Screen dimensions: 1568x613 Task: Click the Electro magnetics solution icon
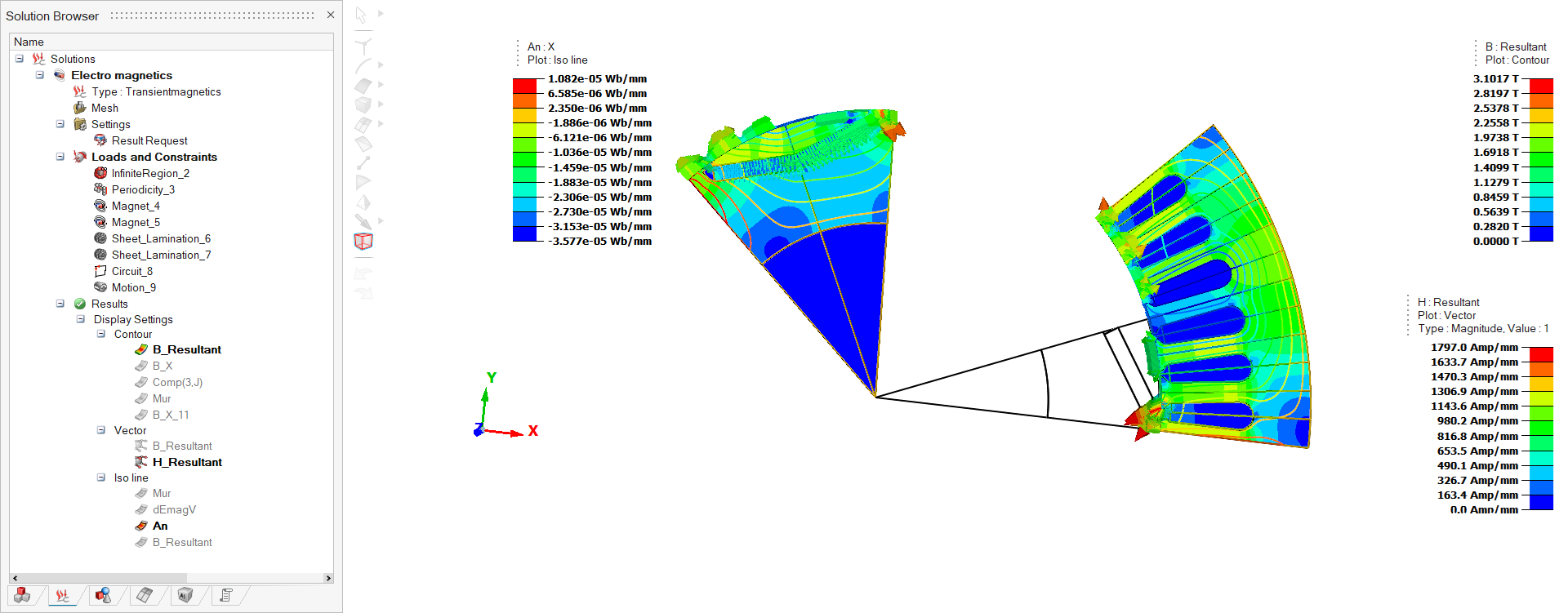click(x=60, y=75)
